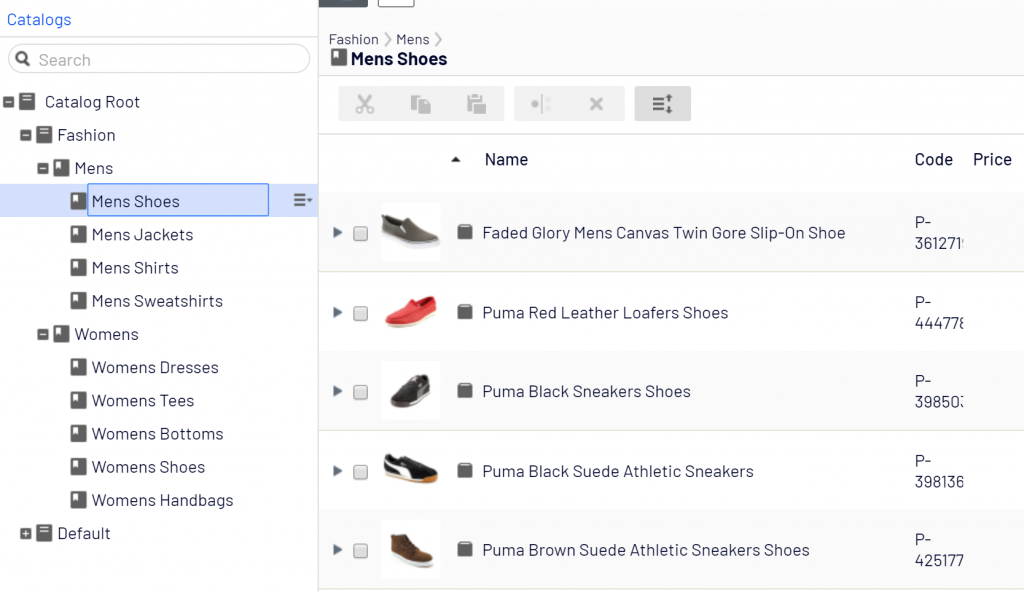This screenshot has width=1024, height=592.
Task: Click the ascending sort arrow in header
Action: pos(456,159)
